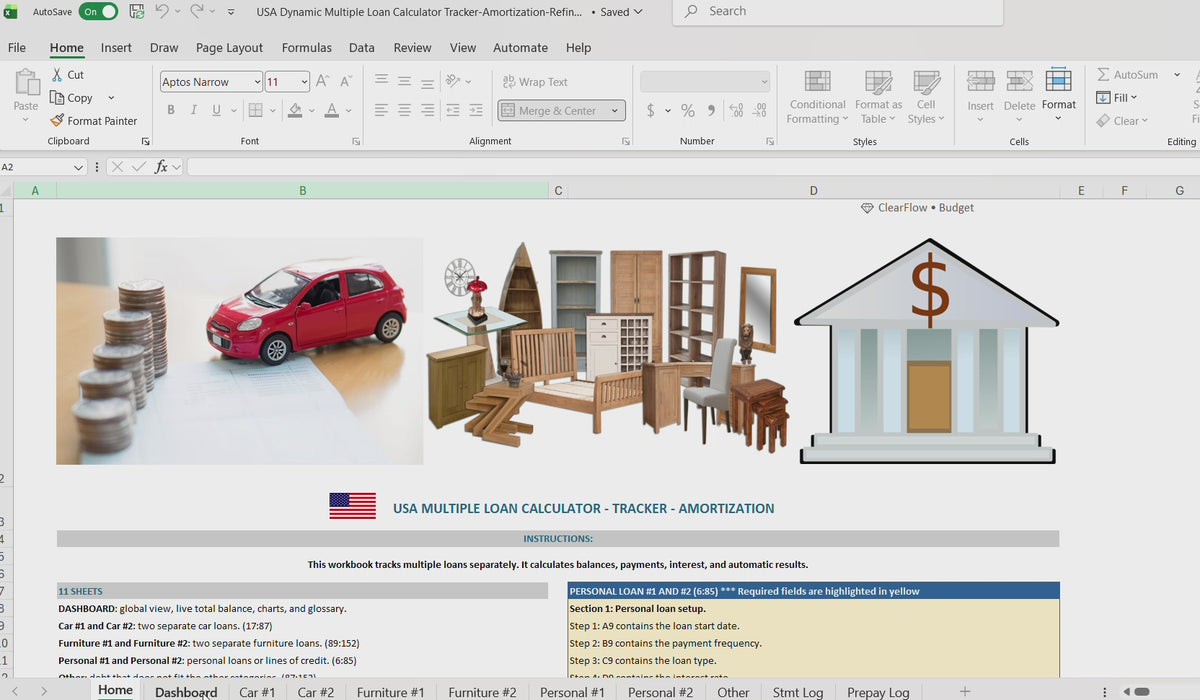Click the Insert Function fx icon

click(160, 167)
